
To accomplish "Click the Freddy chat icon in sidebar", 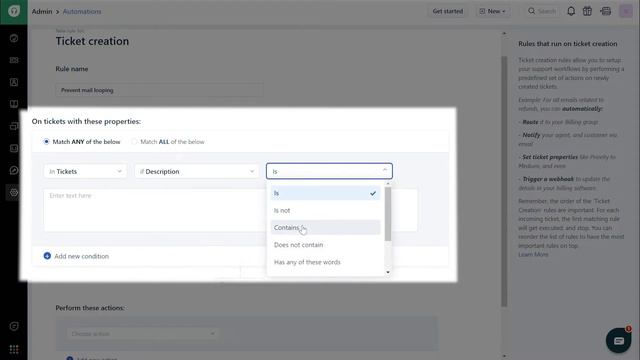I will 14,326.
